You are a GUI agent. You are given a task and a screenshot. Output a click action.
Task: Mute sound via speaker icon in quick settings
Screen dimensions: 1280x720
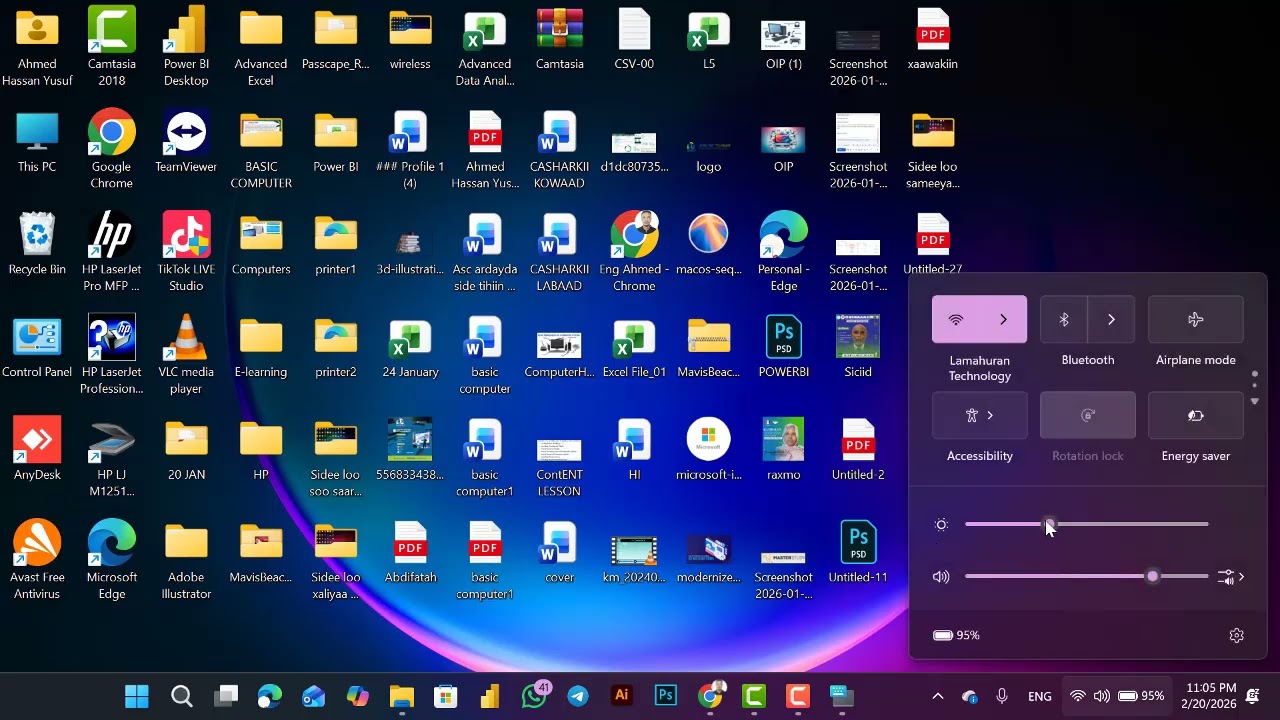click(x=941, y=577)
